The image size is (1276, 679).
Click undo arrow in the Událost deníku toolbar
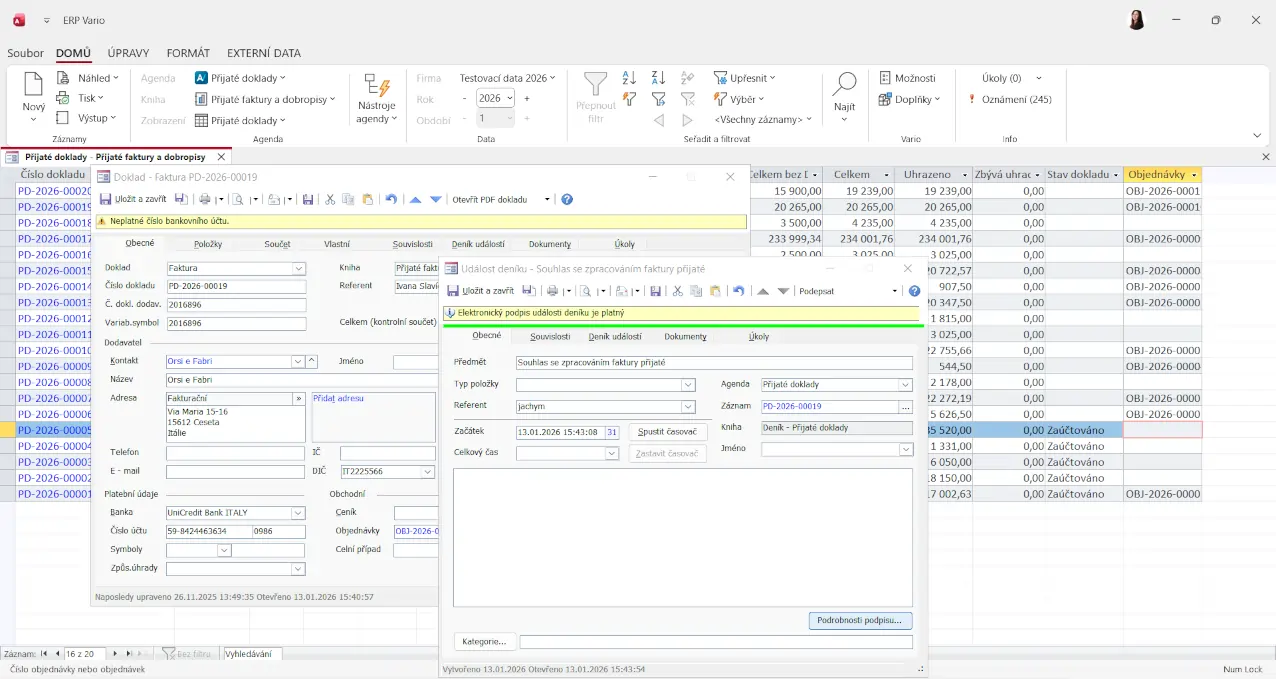click(738, 291)
